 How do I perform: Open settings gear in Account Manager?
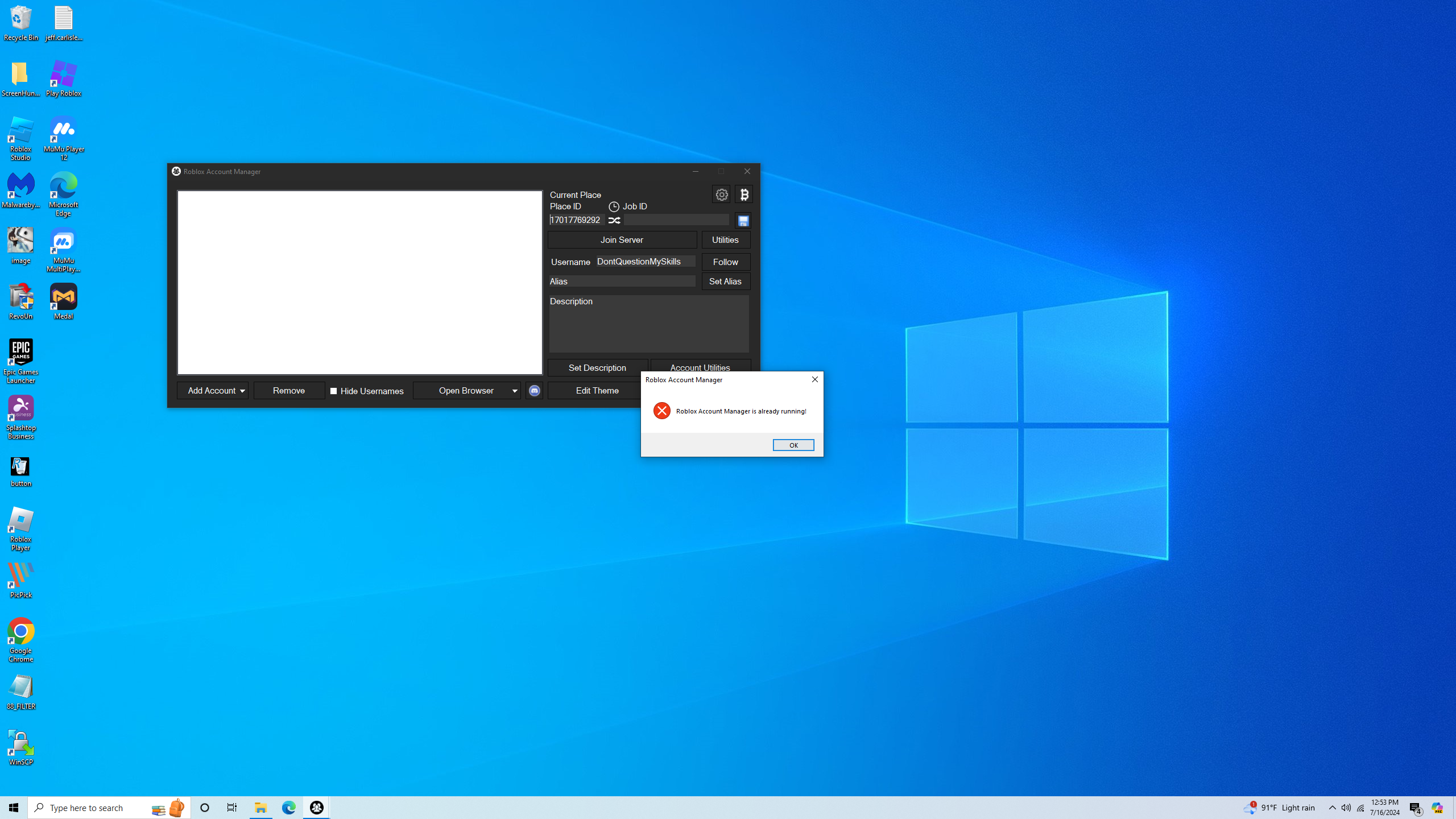point(721,195)
